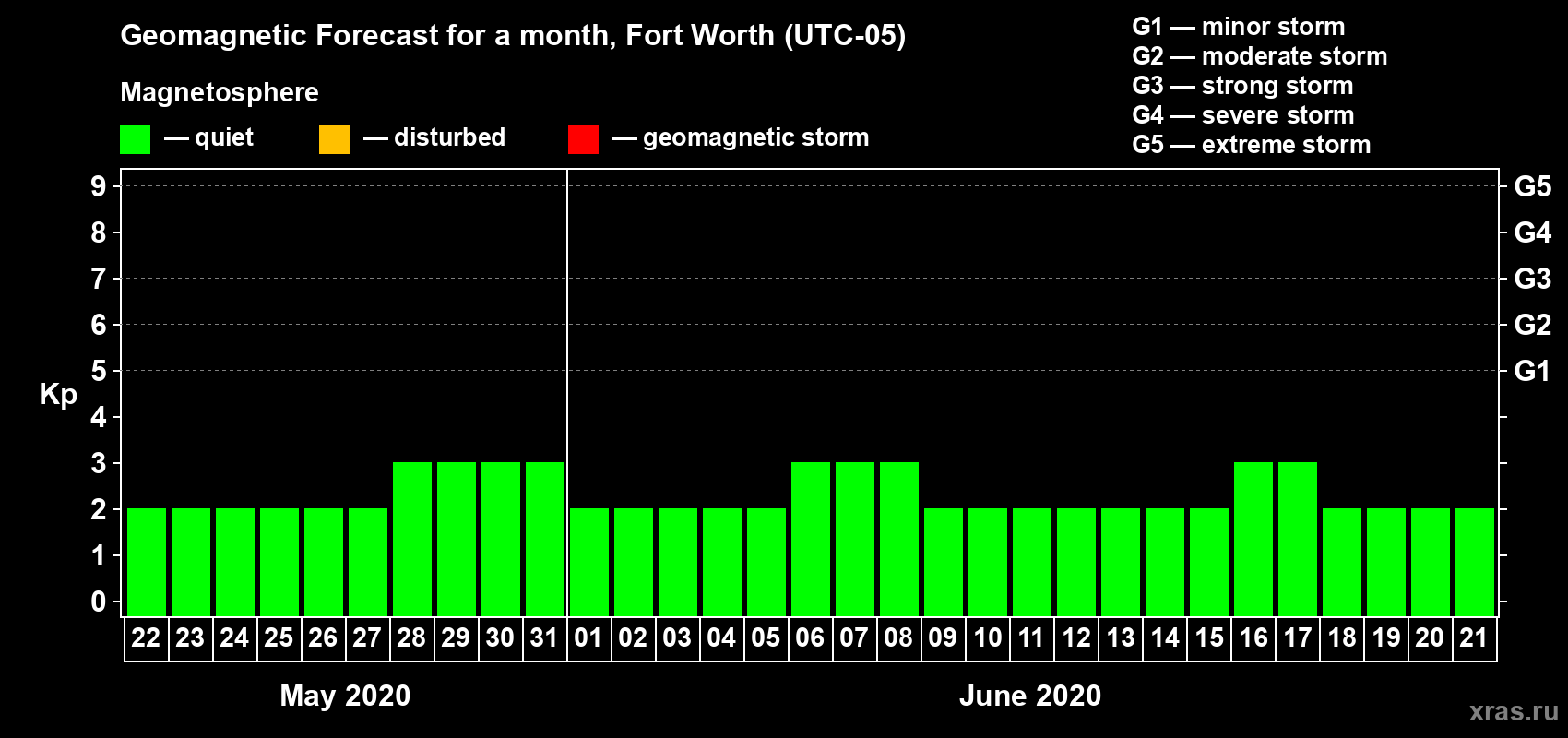Click the G1 storm level label
This screenshot has height=738, width=1568.
click(1533, 371)
